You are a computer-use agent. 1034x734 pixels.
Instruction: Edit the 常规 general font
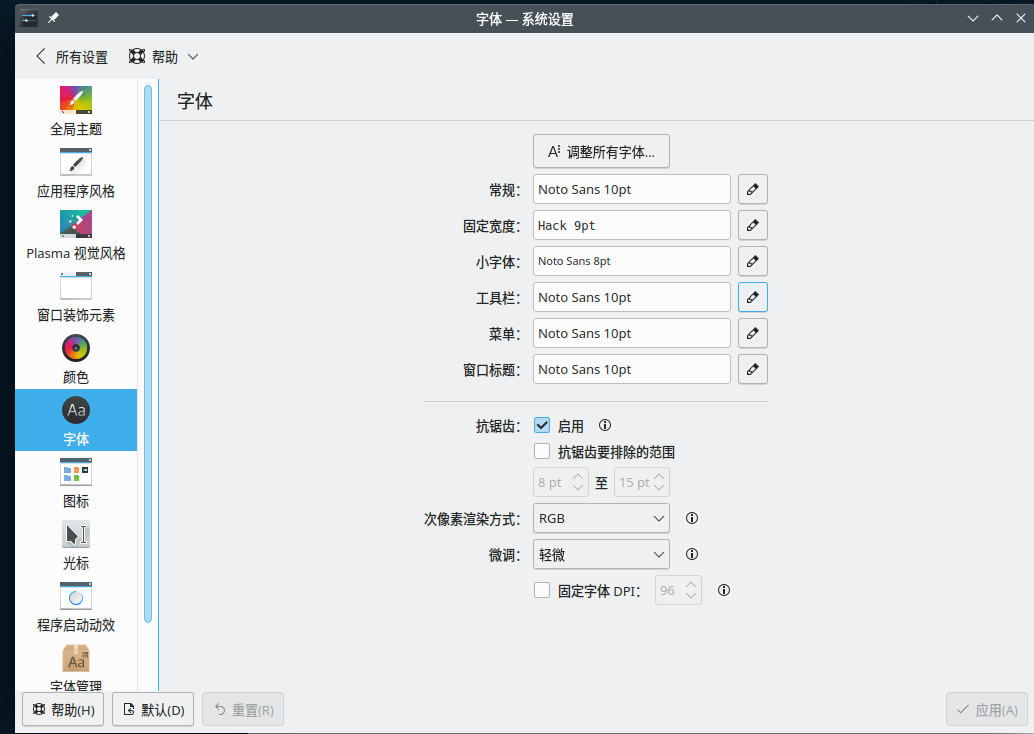(752, 189)
